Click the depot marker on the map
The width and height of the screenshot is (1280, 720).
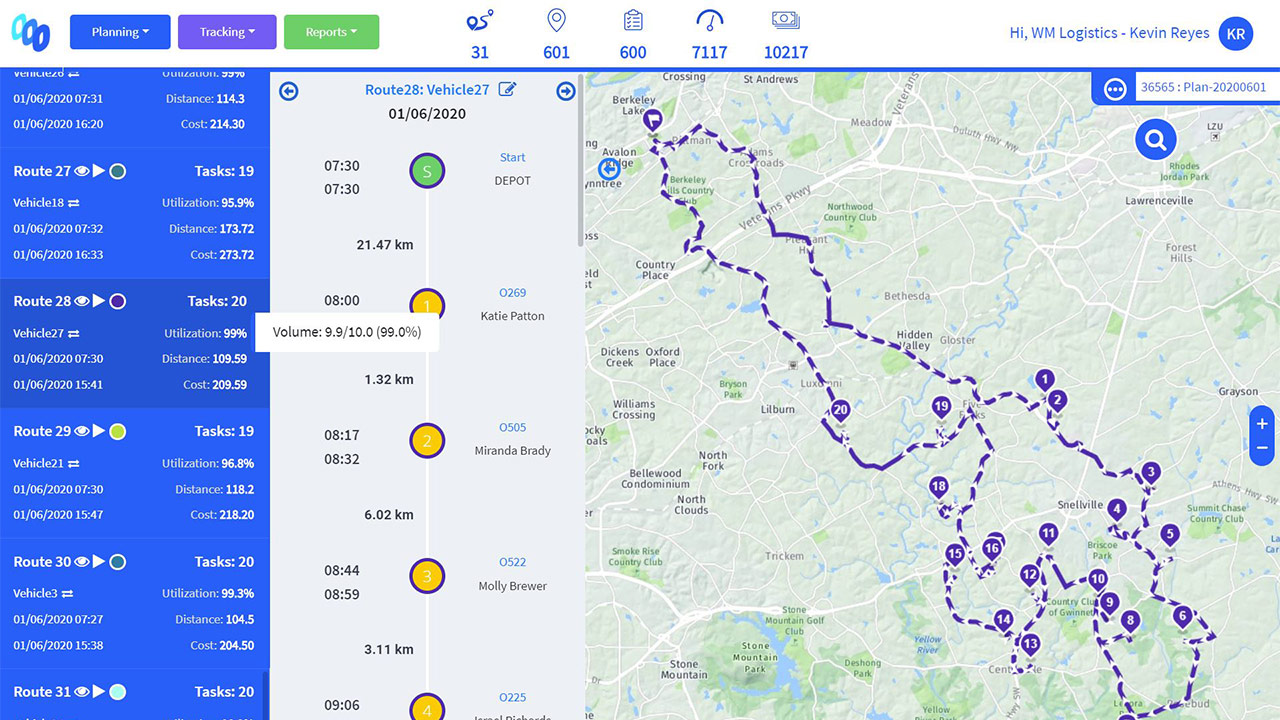[653, 121]
